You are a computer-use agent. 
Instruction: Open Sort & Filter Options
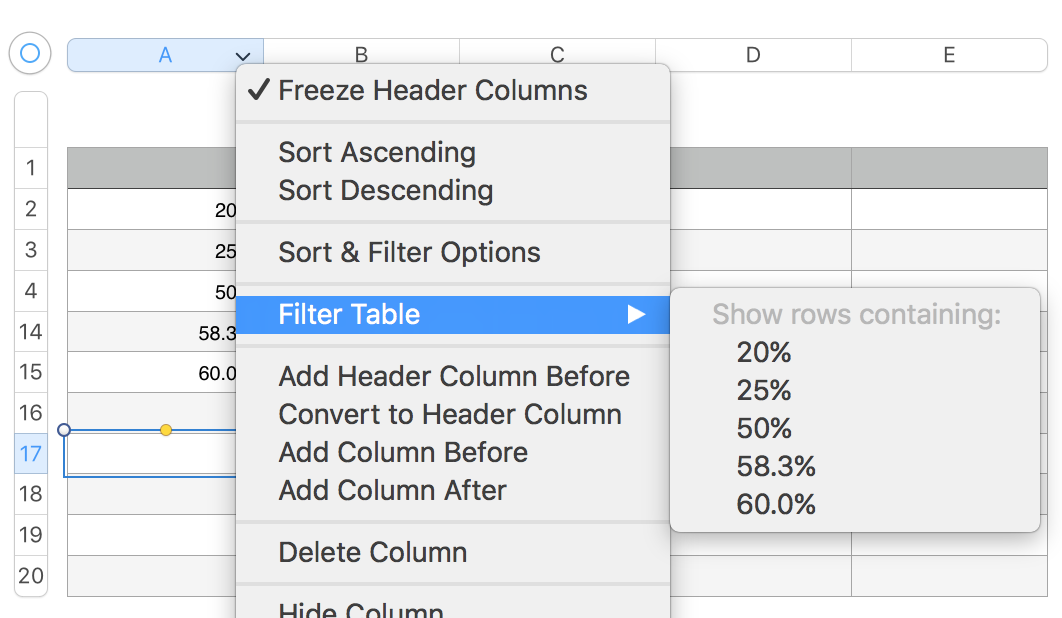(409, 253)
